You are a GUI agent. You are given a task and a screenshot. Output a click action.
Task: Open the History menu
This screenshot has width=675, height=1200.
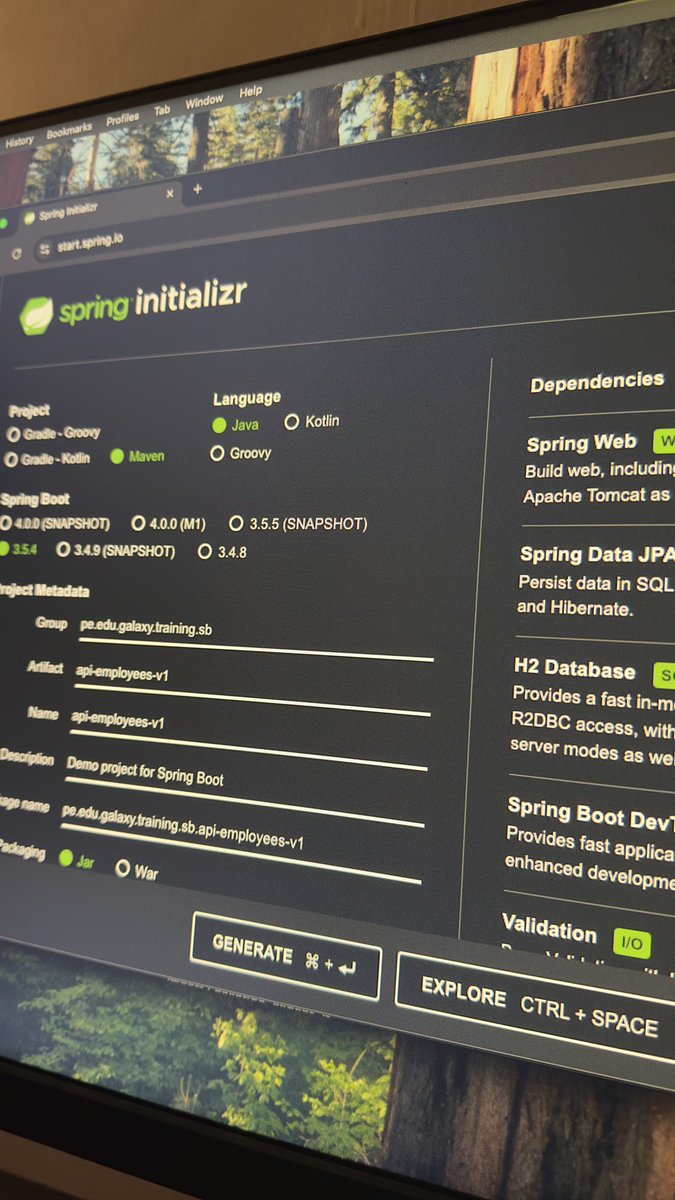click(19, 141)
